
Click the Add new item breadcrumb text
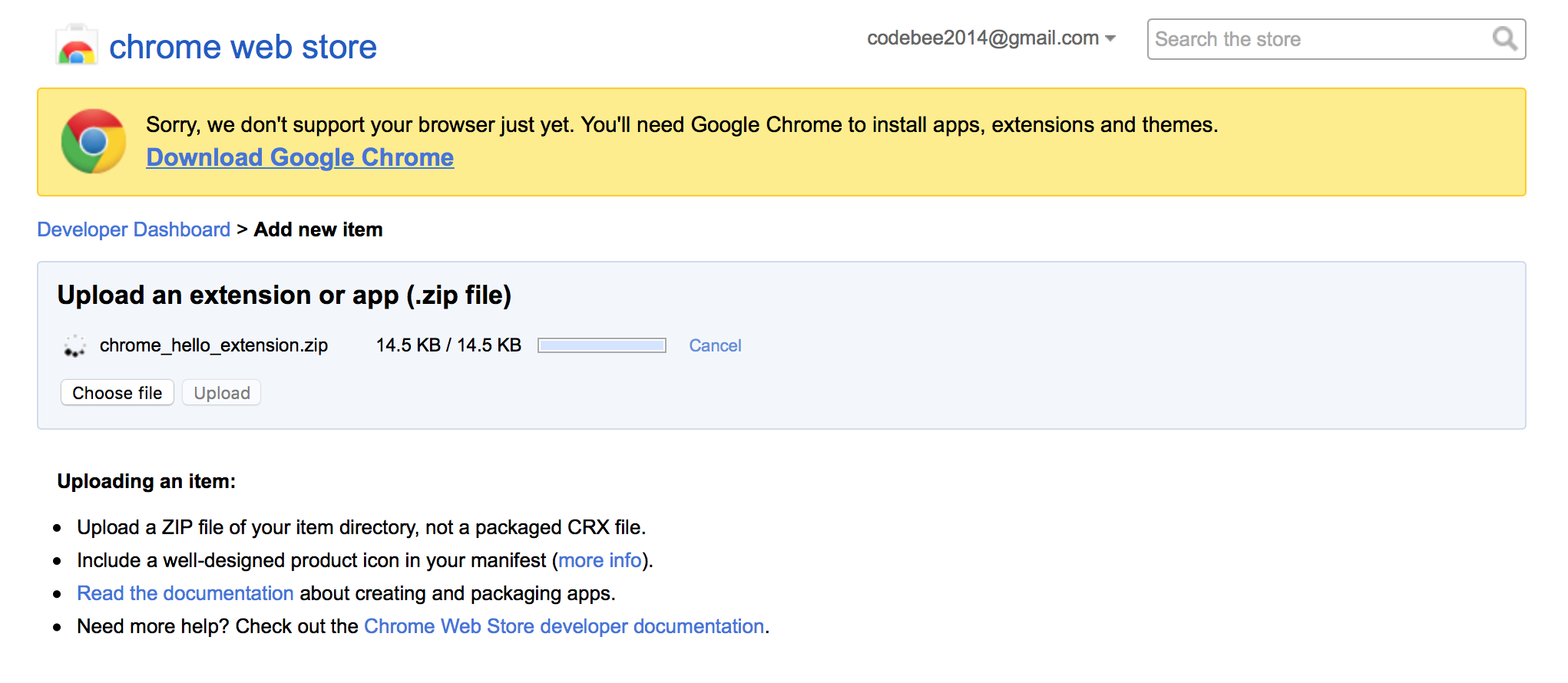tap(318, 229)
